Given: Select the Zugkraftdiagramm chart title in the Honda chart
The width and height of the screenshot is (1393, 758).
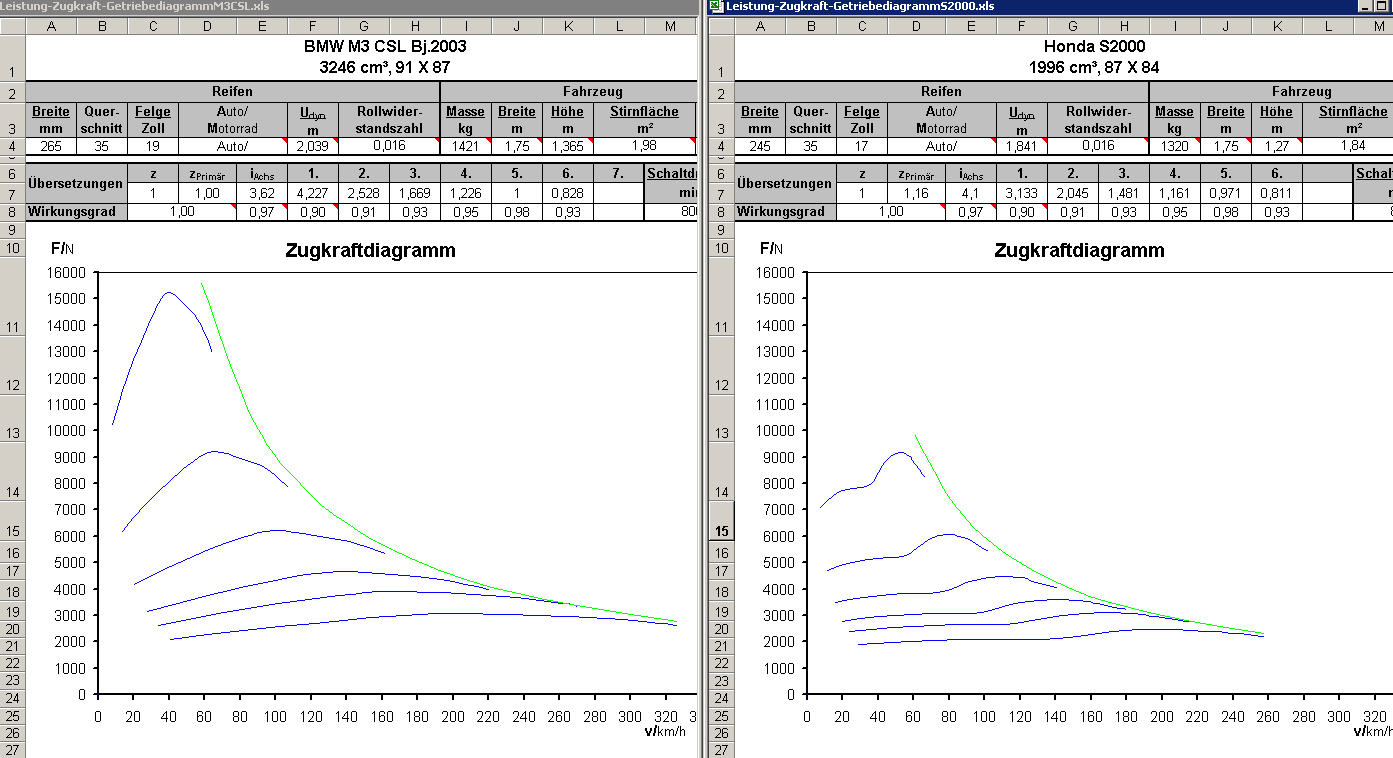Looking at the screenshot, I should pos(1079,250).
